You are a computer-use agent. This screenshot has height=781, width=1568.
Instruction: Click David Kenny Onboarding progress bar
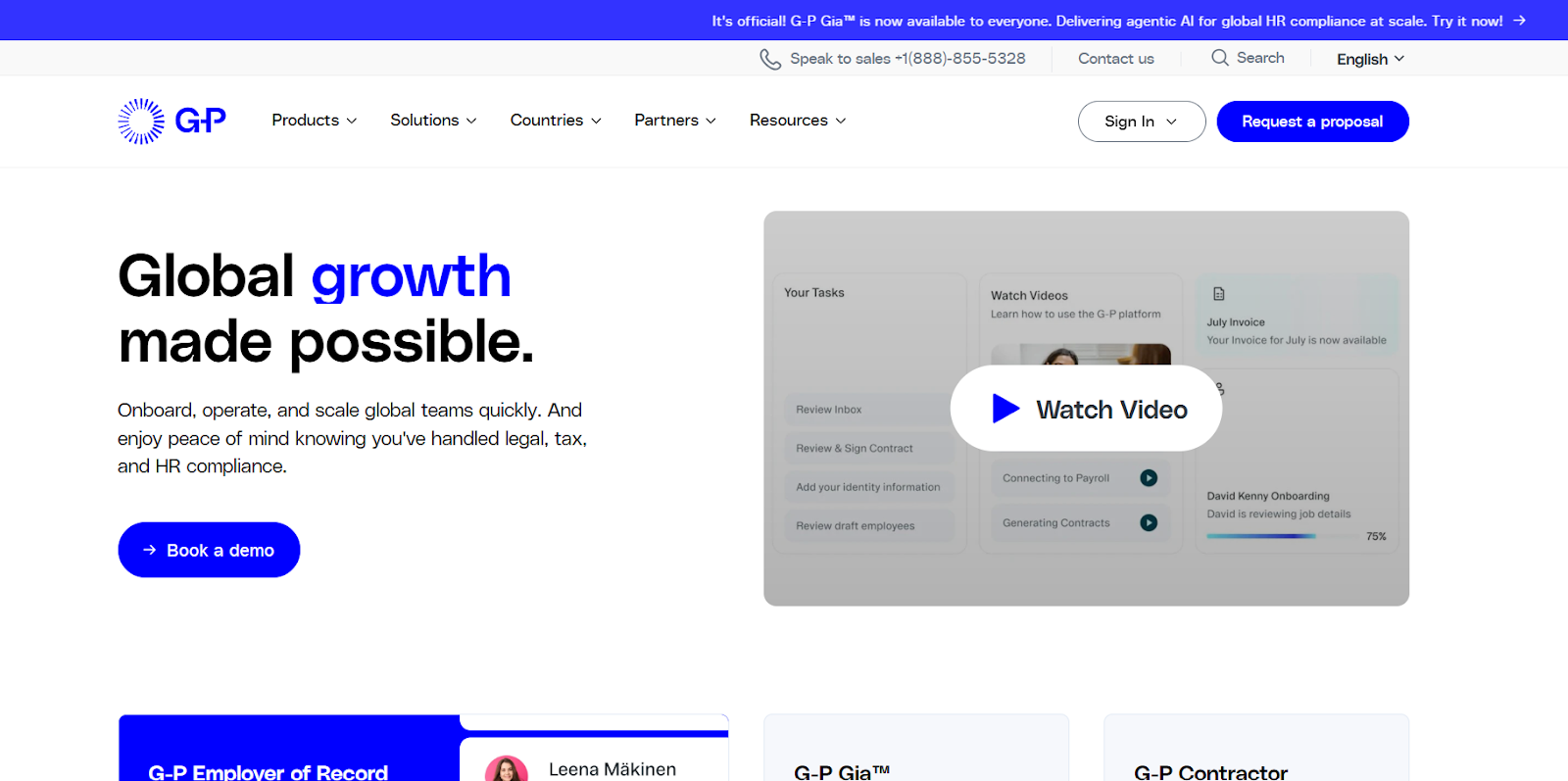coord(1284,536)
